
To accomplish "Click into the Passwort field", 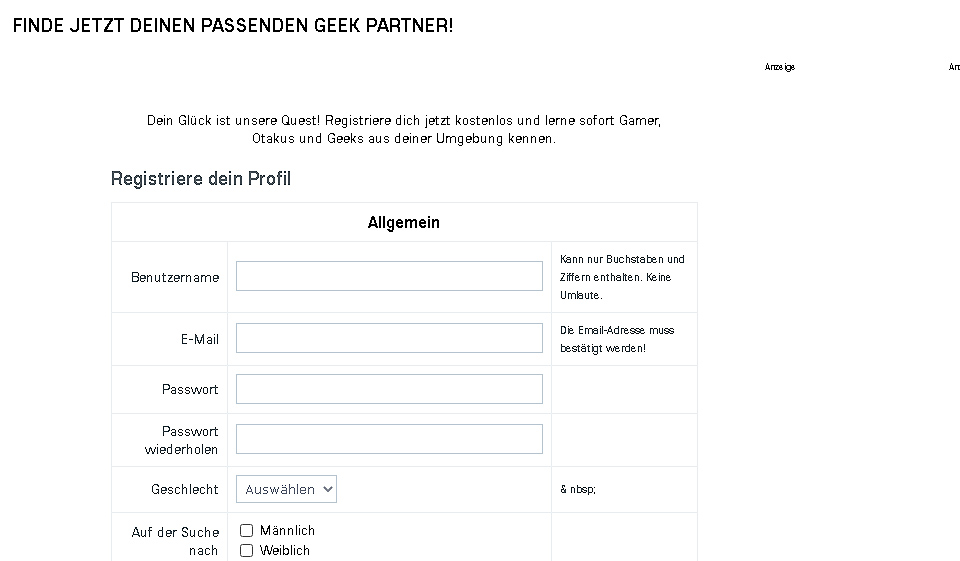I will point(389,389).
